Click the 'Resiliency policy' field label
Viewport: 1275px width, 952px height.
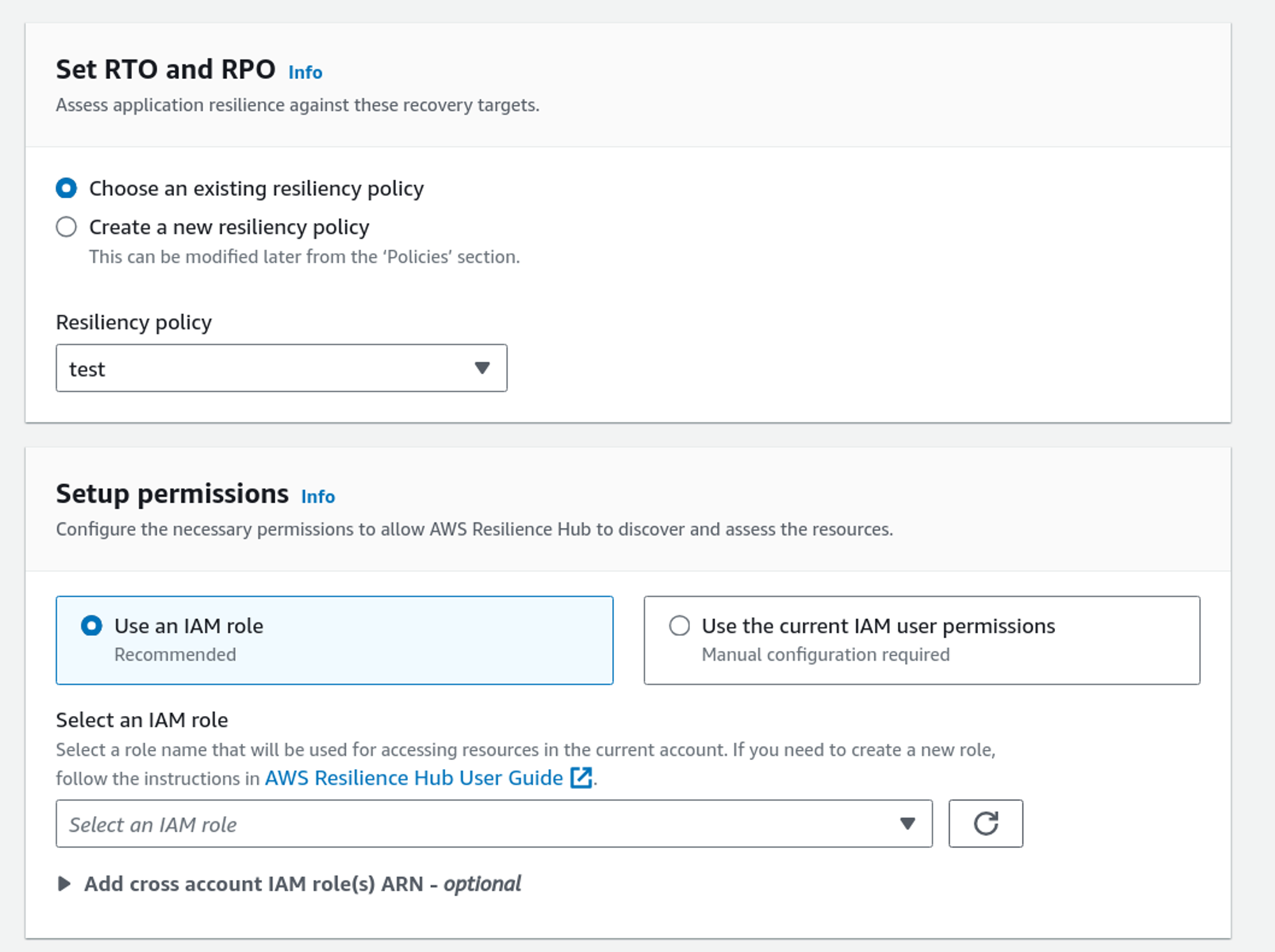point(134,322)
